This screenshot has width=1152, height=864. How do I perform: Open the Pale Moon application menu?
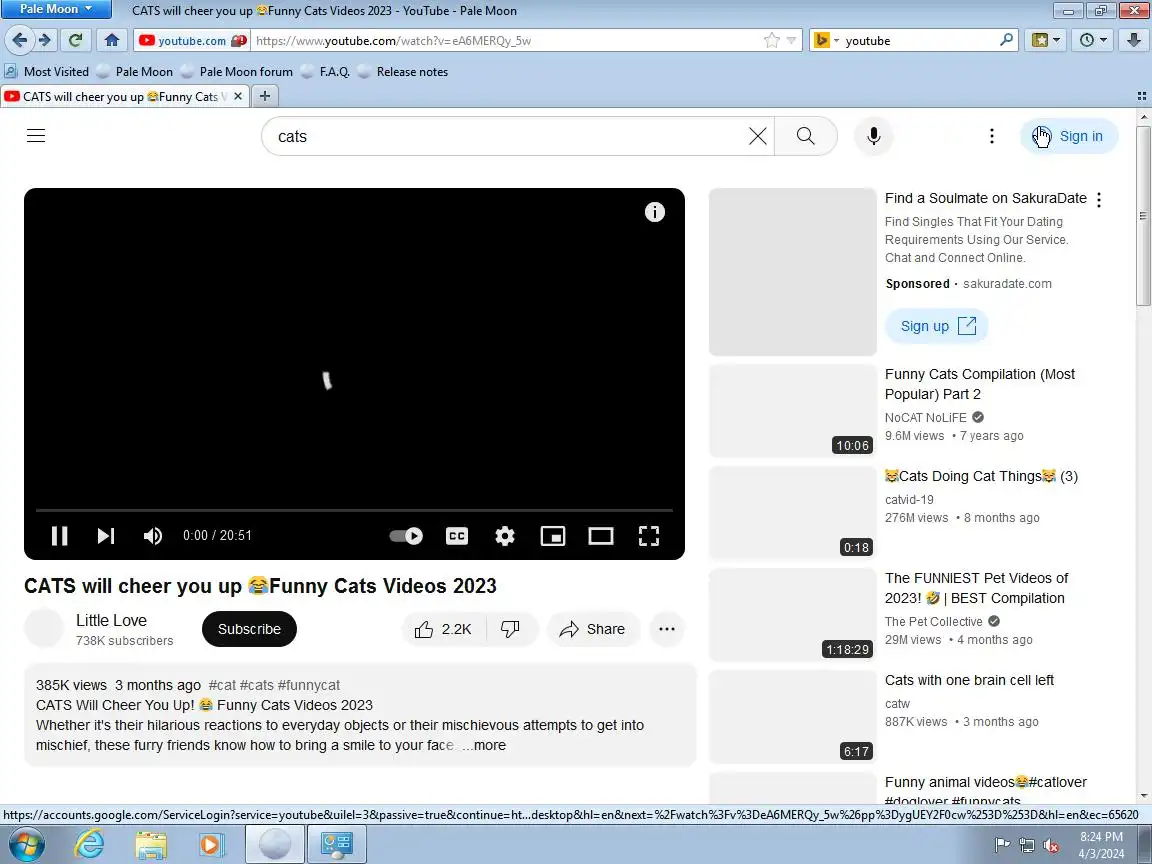[57, 10]
